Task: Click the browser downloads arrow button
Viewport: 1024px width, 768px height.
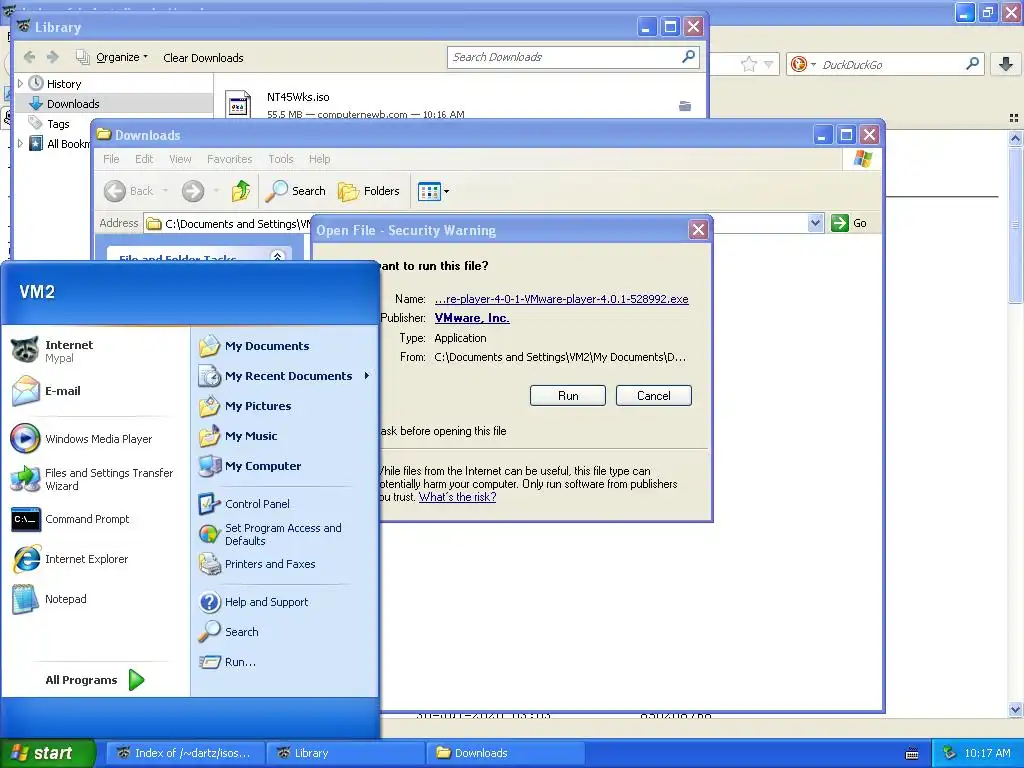Action: 1006,64
